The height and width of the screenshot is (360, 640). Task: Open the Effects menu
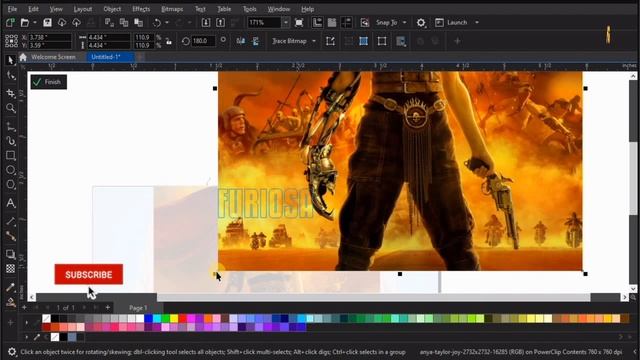pyautogui.click(x=141, y=9)
